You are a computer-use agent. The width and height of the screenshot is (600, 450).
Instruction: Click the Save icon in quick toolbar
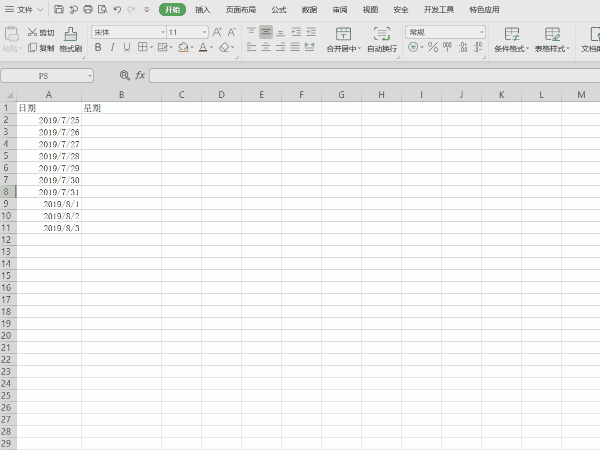tap(59, 10)
